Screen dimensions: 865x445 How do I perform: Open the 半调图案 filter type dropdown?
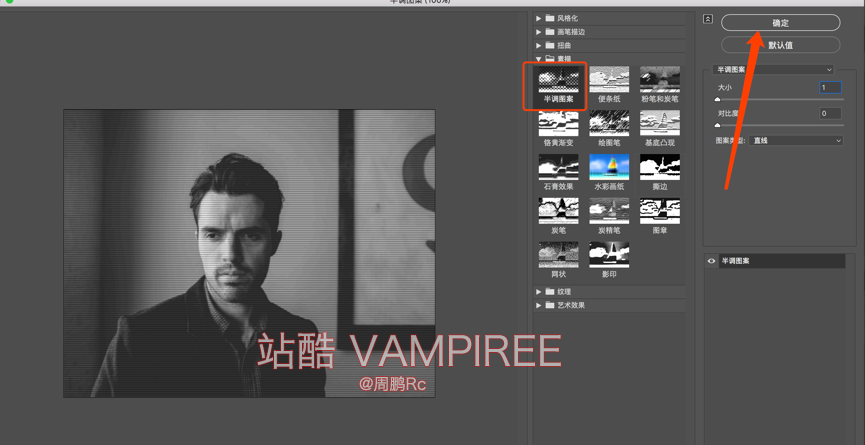(x=773, y=69)
